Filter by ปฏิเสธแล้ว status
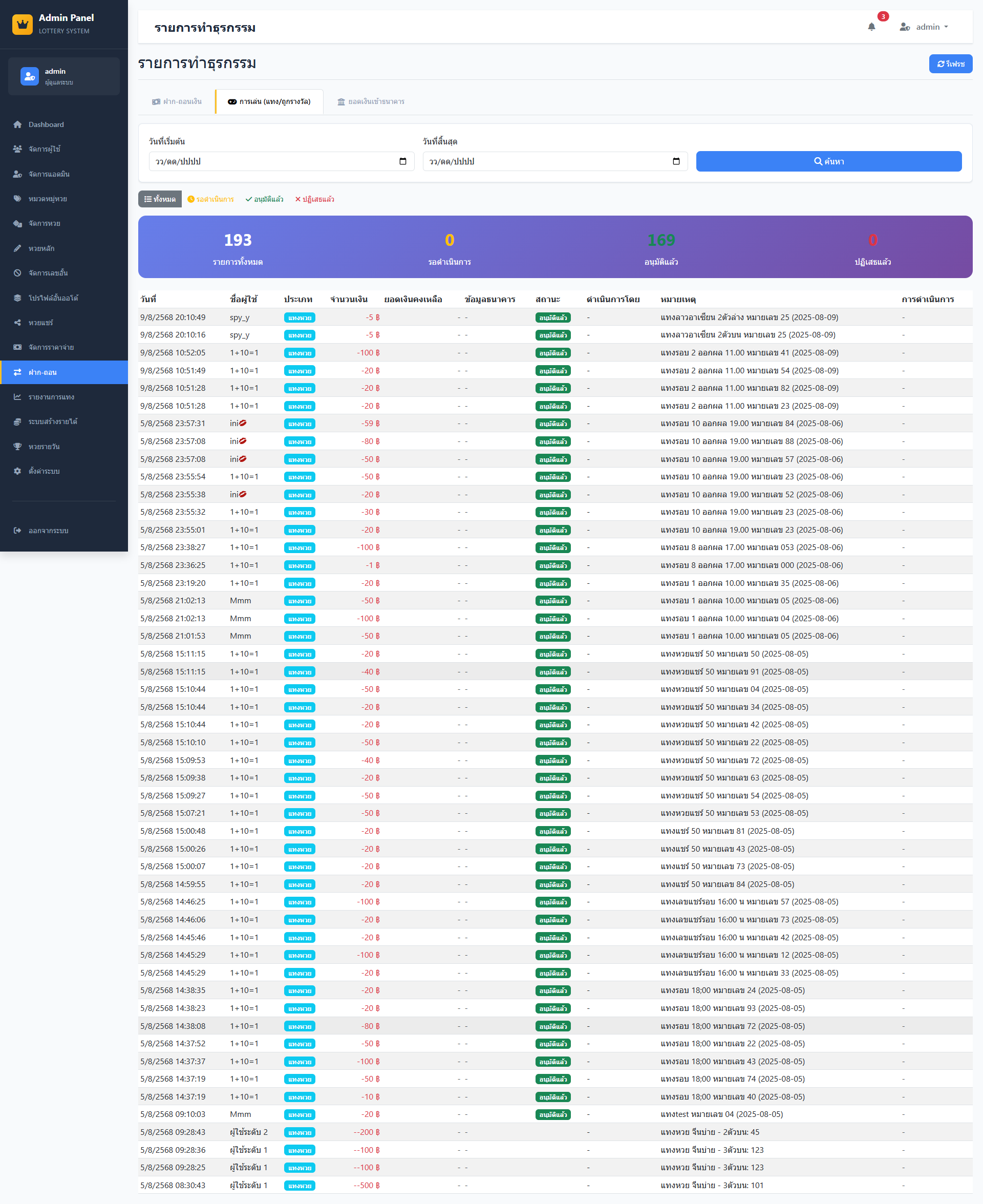983x1204 pixels. pos(315,199)
